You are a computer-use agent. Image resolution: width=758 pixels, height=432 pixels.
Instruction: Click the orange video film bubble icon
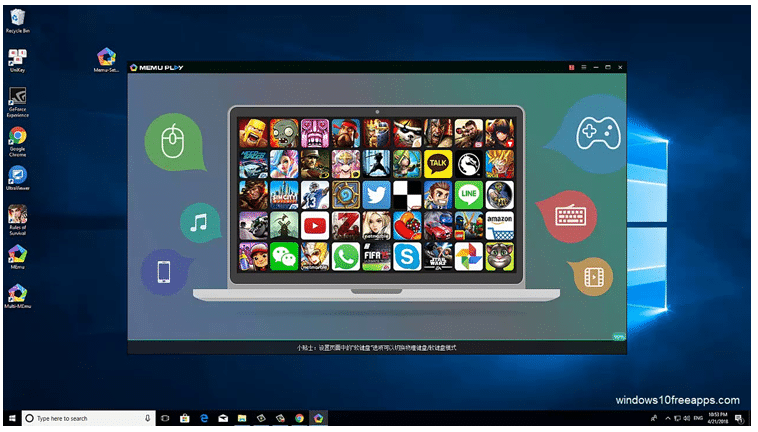592,276
